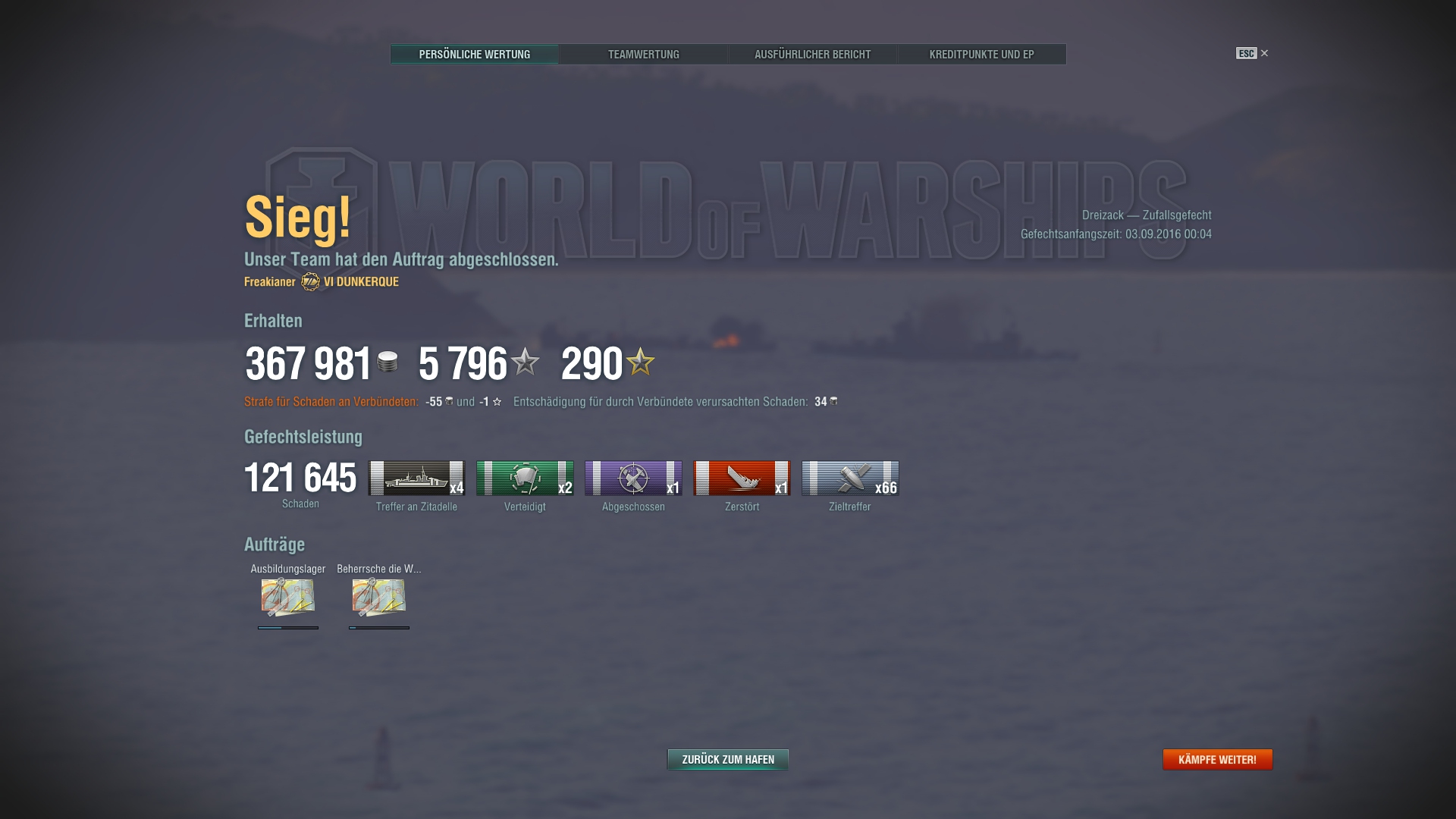Switch to the Teamwertung tab

[644, 54]
